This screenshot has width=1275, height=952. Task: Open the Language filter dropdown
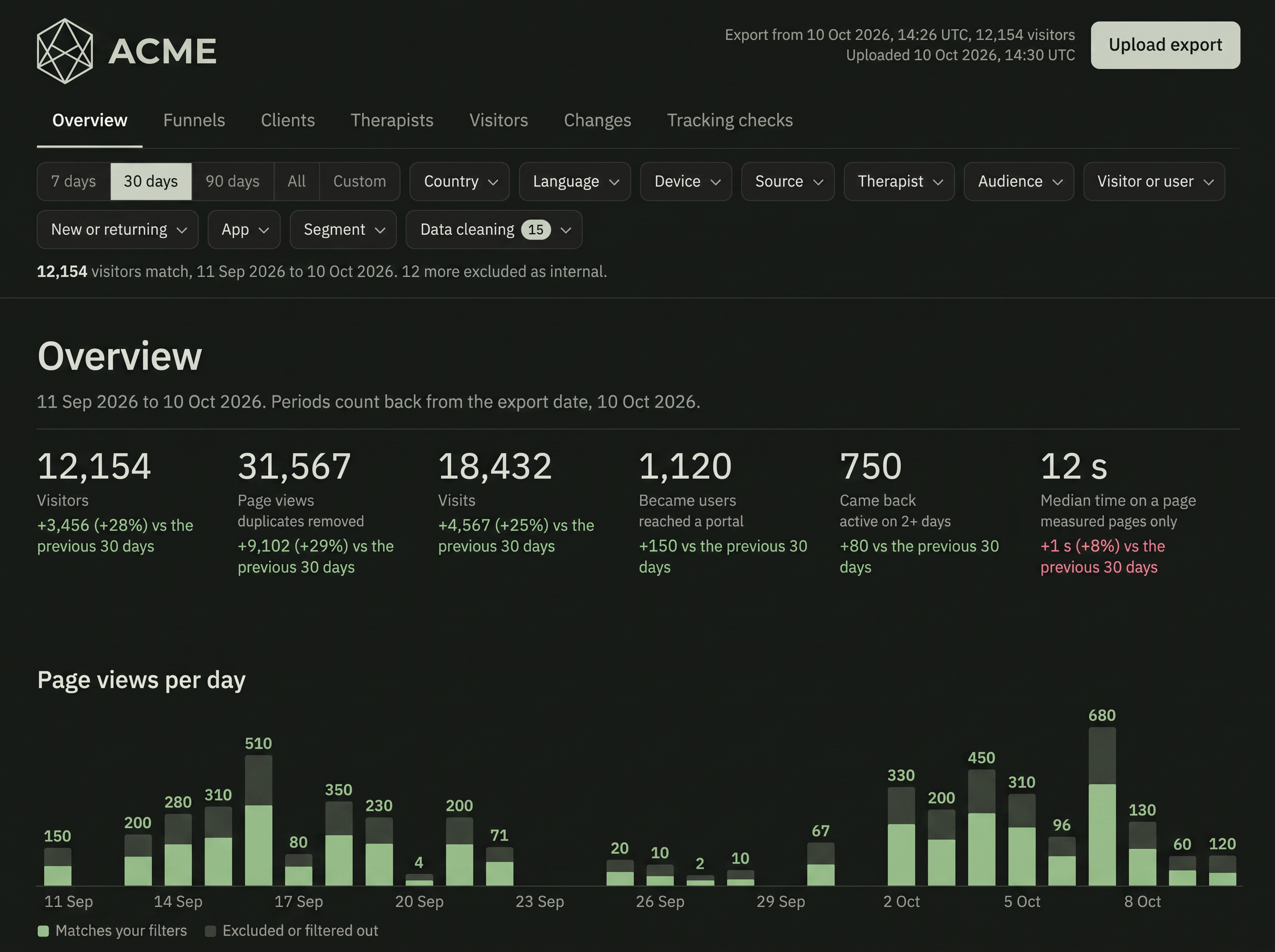click(x=574, y=181)
